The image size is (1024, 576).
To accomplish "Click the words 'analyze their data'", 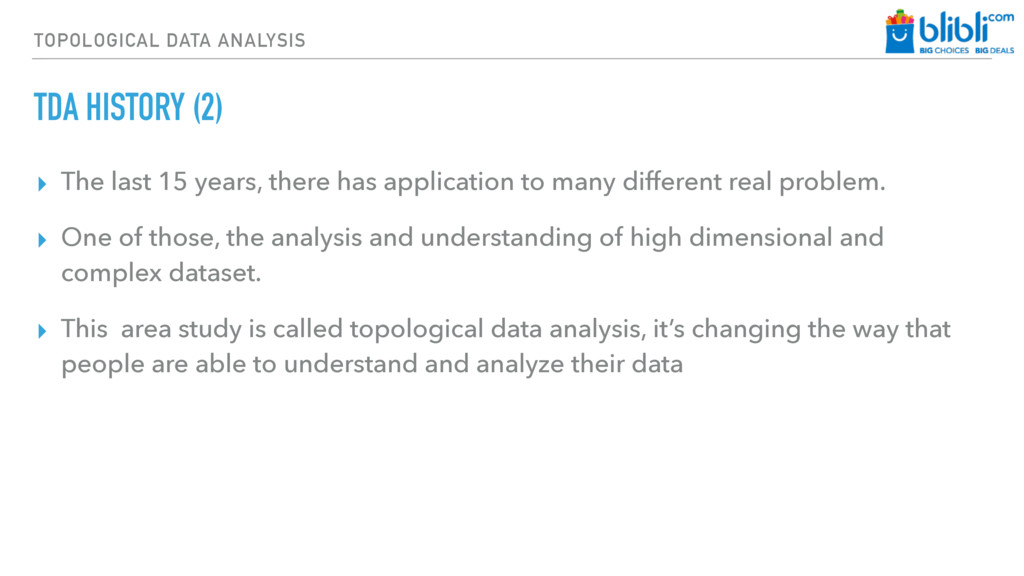I will (579, 364).
